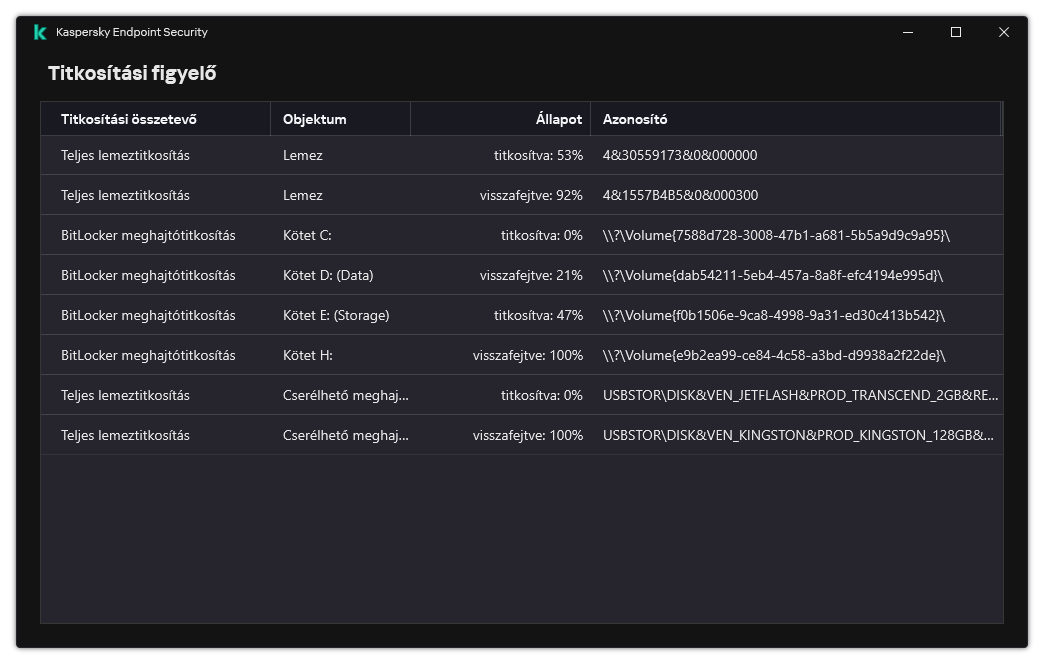Select the Kingston 128GB USB entry
Screen dimensions: 1044x664
[x=798, y=435]
